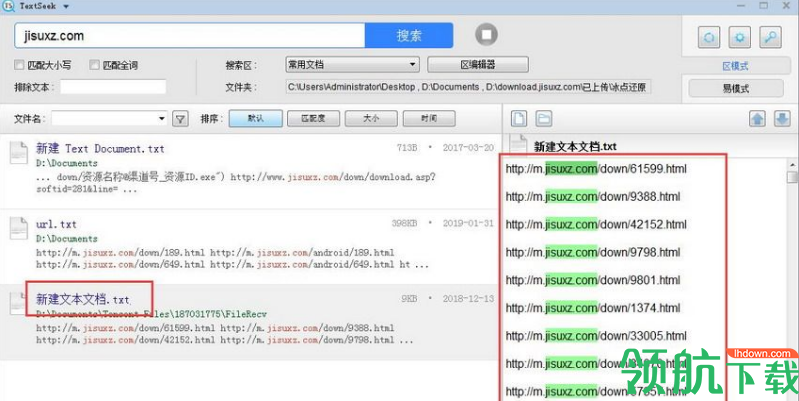Enable the 匹配大小写 checkbox
The image size is (799, 401).
(19, 65)
